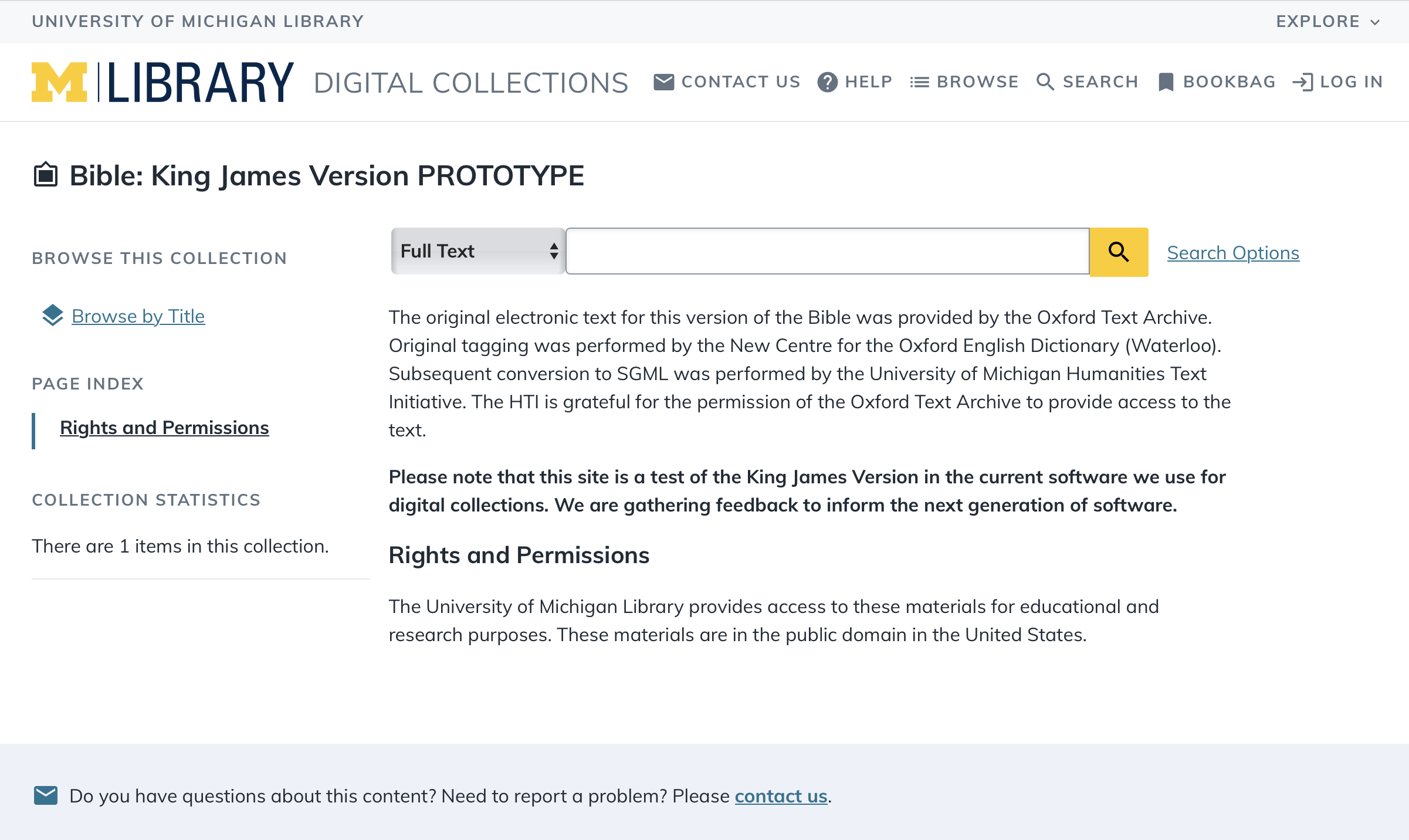Jump to Rights and Permissions page index link
The height and width of the screenshot is (840, 1409).
[164, 428]
